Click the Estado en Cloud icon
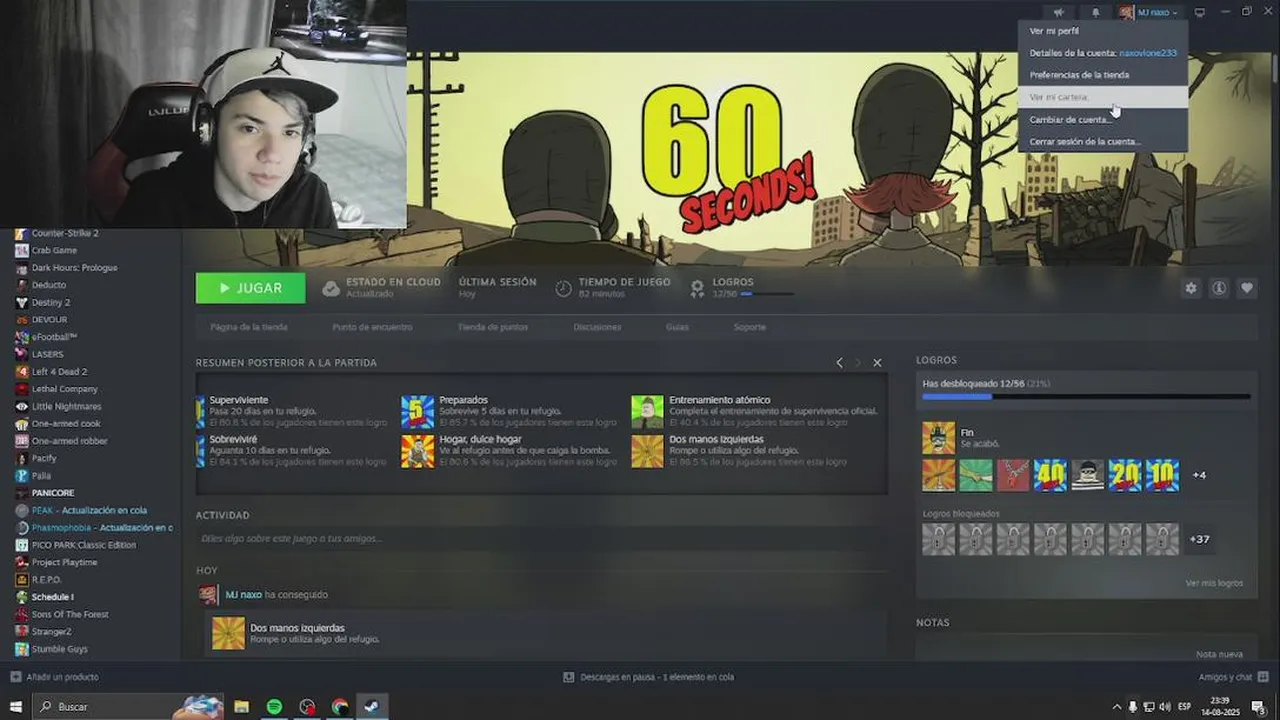Viewport: 1280px width, 720px height. click(x=331, y=288)
